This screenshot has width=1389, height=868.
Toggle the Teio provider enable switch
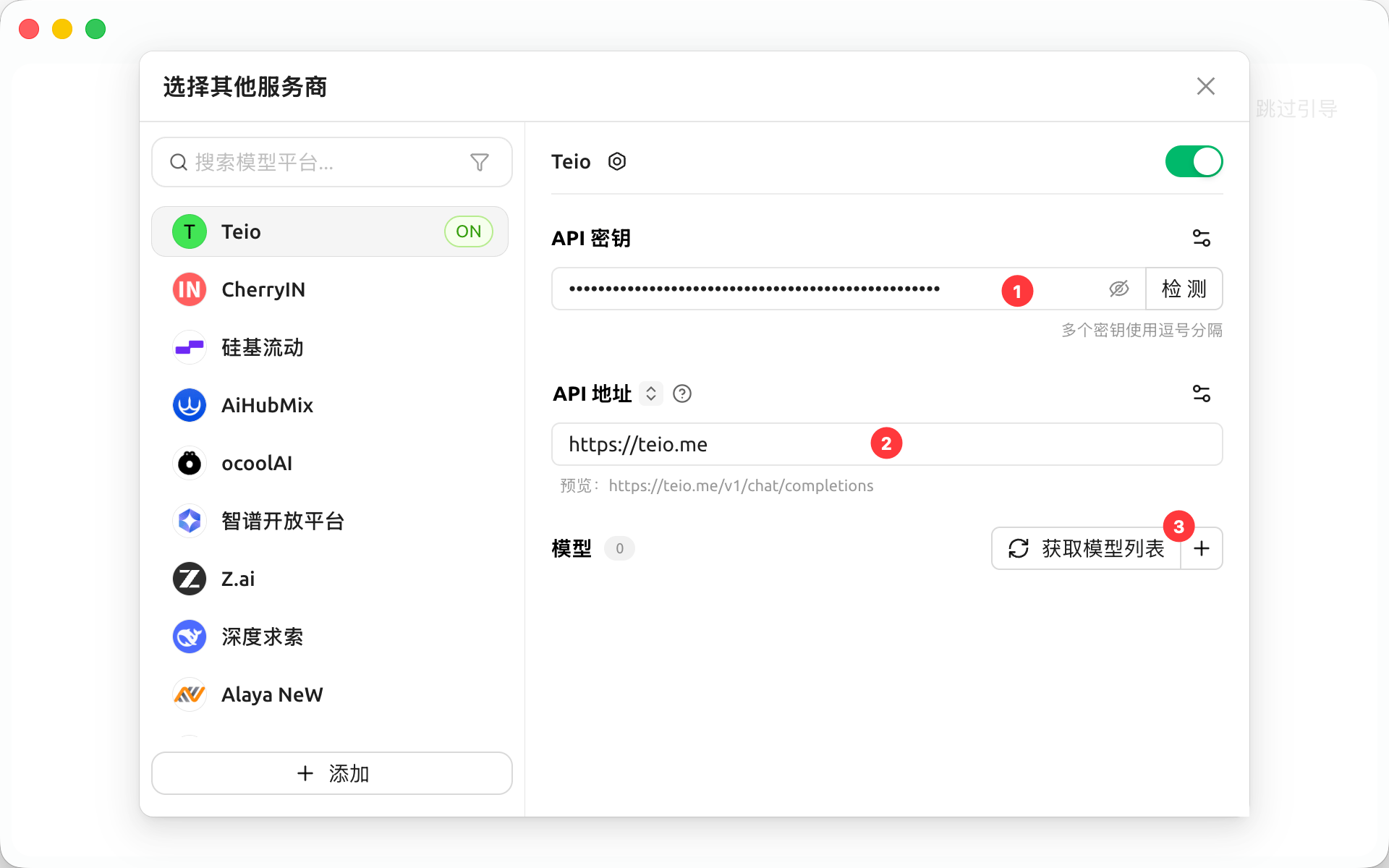pos(1194,161)
